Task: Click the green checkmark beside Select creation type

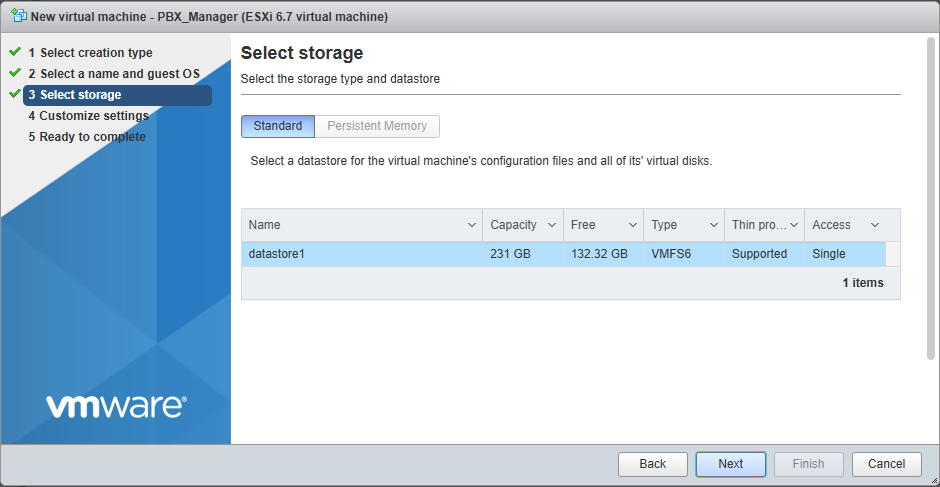Action: tap(15, 52)
